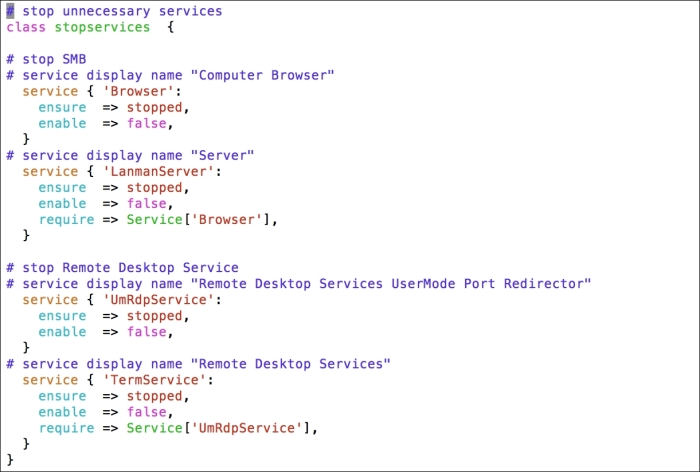Image resolution: width=700 pixels, height=472 pixels.
Task: Click the '# service display name "Server"' comment
Action: (130, 155)
